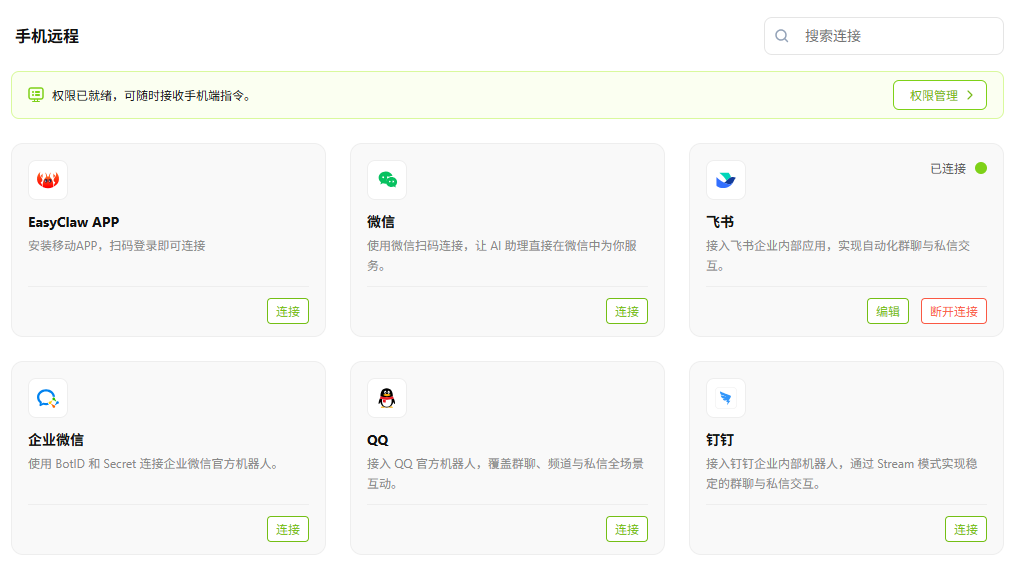Viewport: 1019px width, 586px height.
Task: Click the 已连接 status label on 飞书
Action: click(948, 169)
